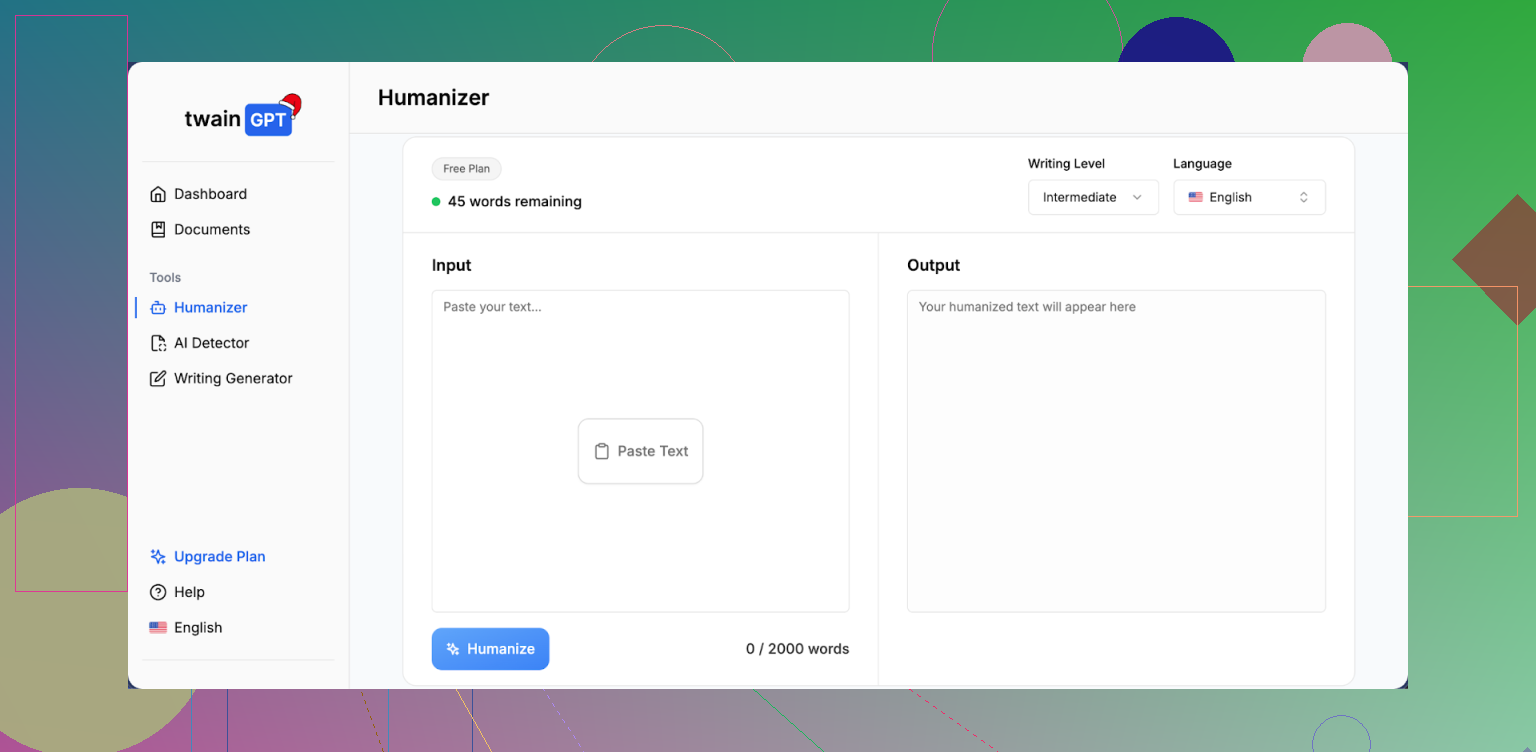
Task: Click the Upgrade Plan sparkle icon
Action: tap(158, 557)
